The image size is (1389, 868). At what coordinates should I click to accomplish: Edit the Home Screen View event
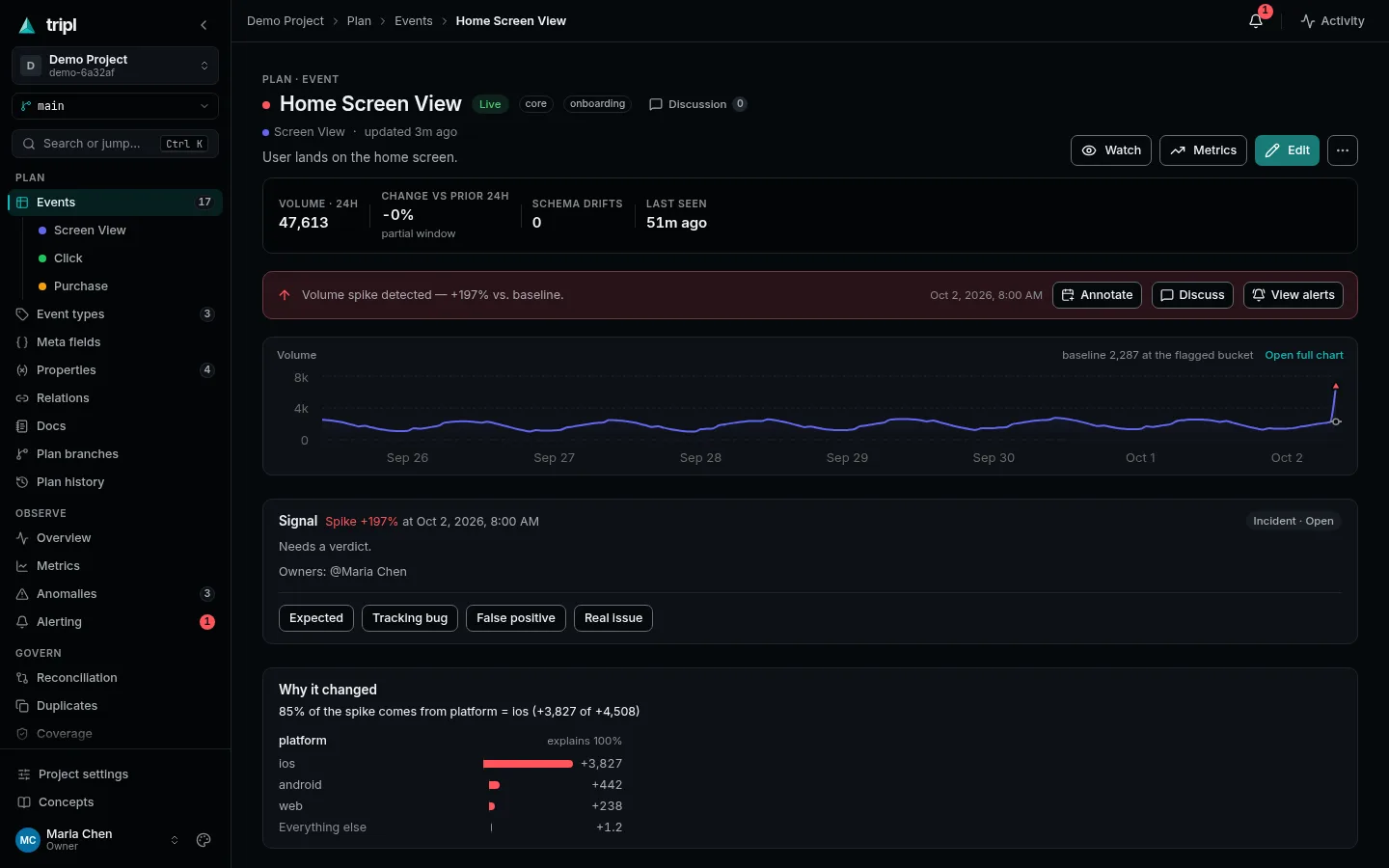(x=1287, y=150)
